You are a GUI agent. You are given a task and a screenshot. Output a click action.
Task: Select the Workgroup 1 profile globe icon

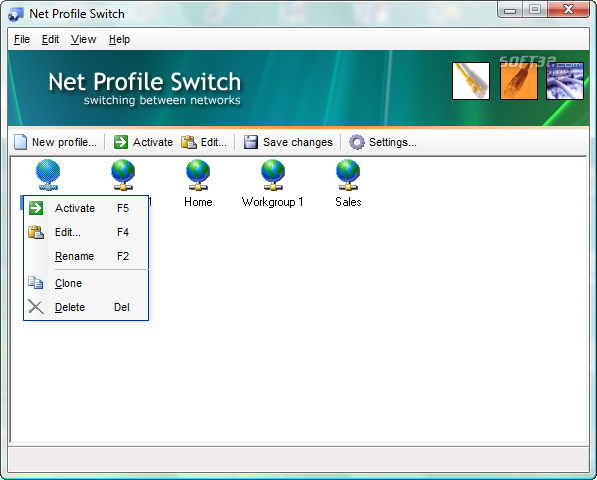(x=273, y=175)
